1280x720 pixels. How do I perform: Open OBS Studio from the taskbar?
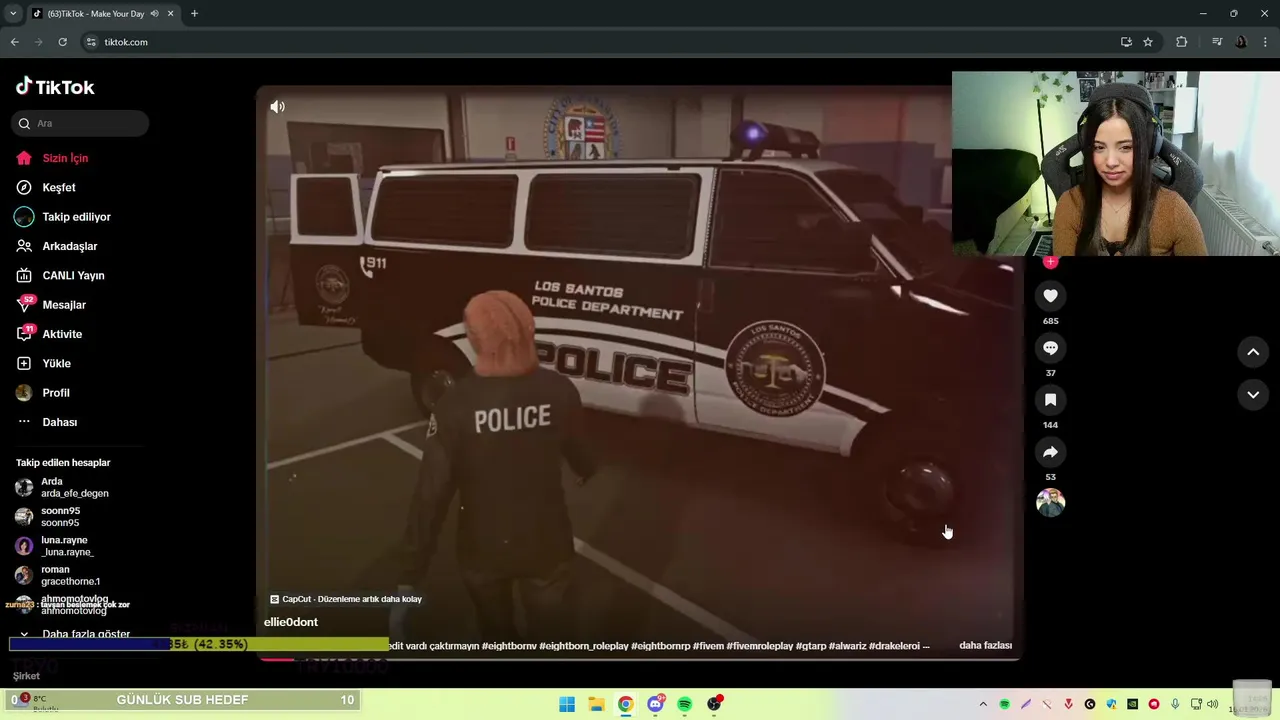point(714,704)
